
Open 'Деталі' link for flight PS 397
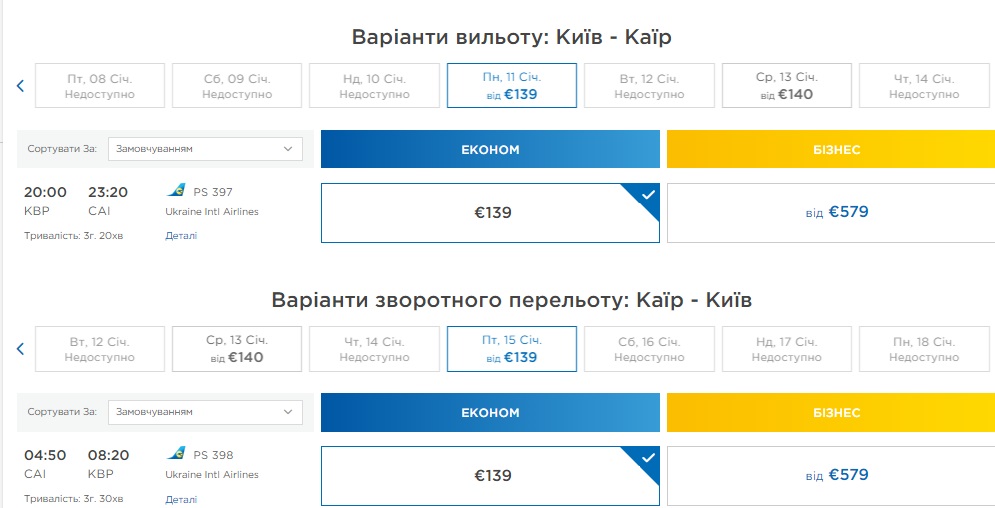[x=181, y=236]
